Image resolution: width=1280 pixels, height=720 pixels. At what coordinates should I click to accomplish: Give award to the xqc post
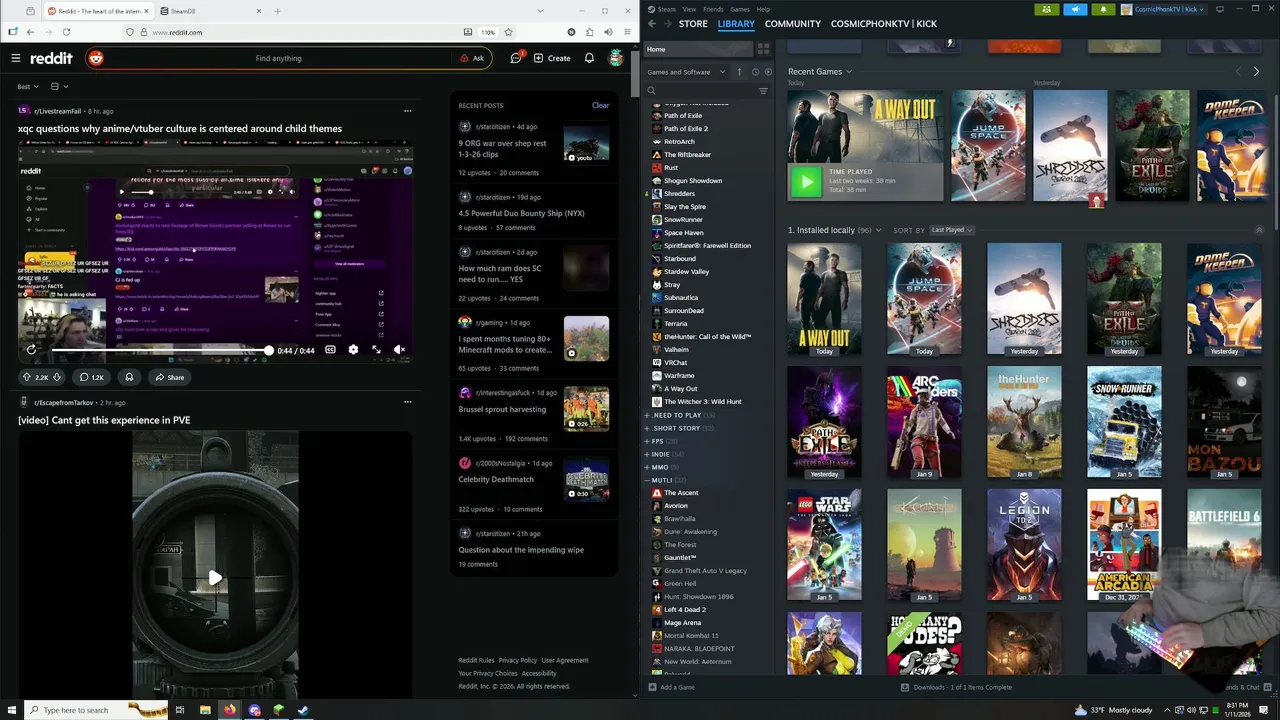click(129, 377)
